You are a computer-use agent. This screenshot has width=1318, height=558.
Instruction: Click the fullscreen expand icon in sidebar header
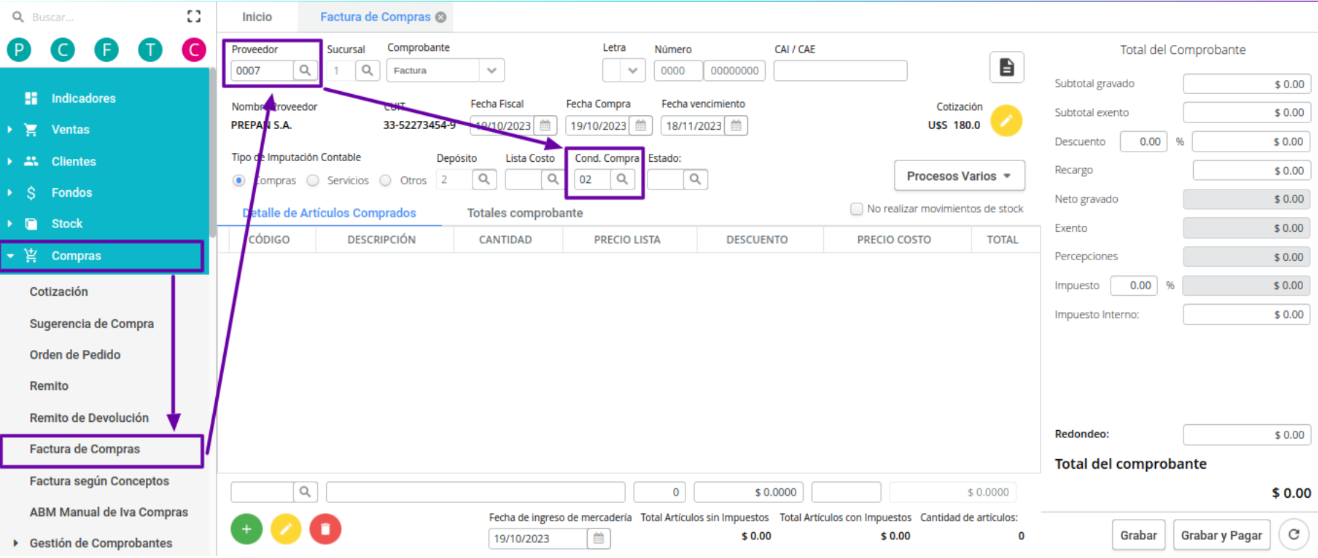[x=194, y=17]
